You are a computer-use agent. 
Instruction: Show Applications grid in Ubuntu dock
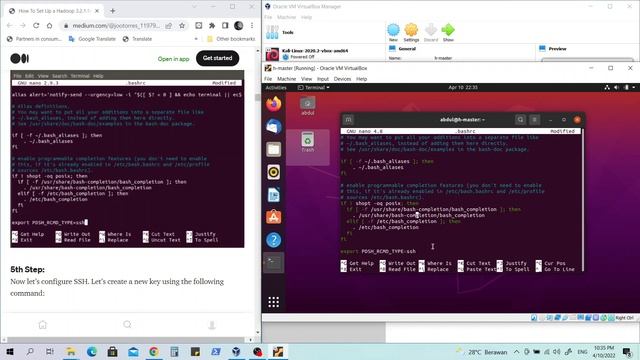click(273, 302)
